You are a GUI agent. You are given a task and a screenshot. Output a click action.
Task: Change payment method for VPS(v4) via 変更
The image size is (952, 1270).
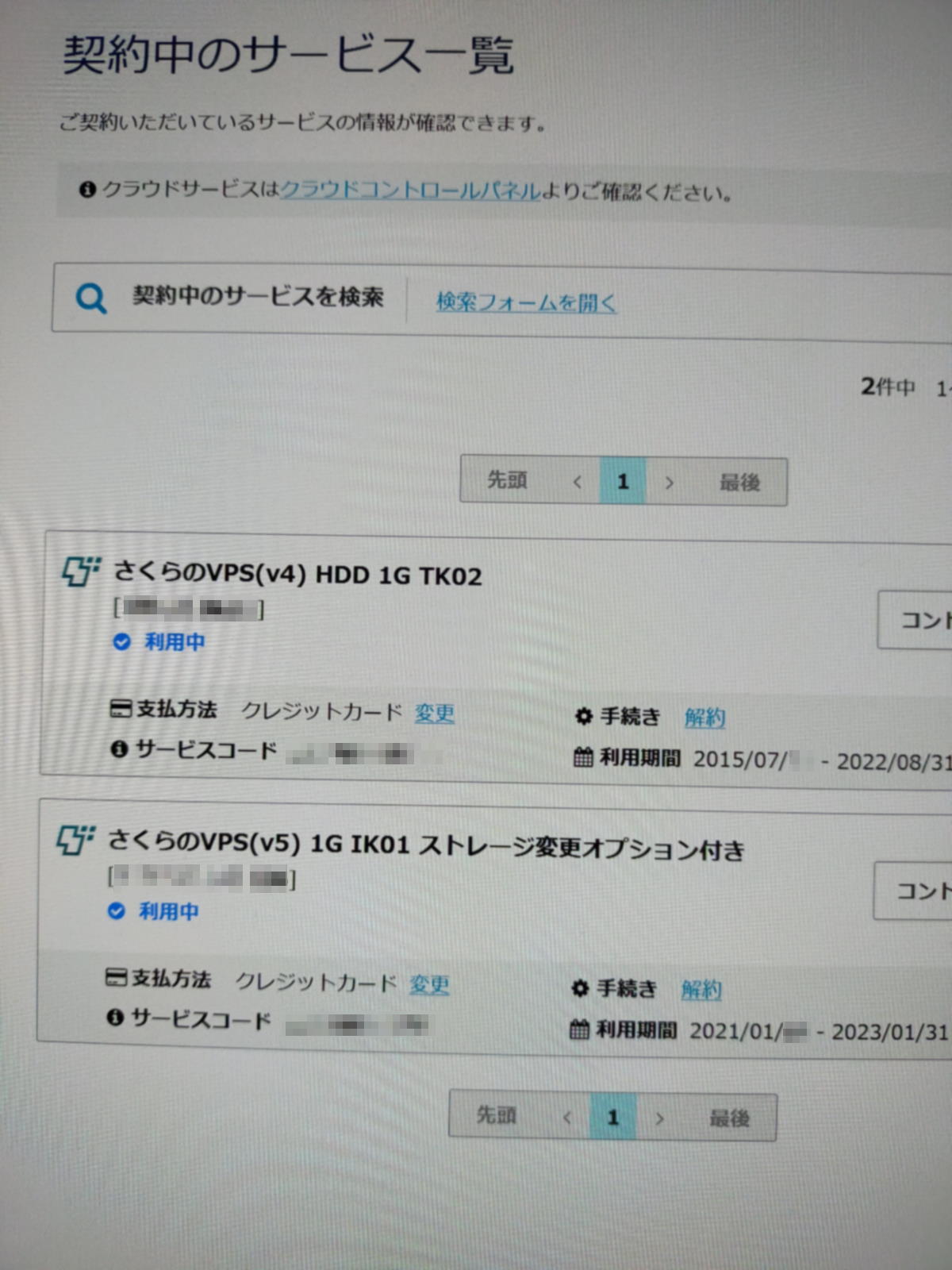click(434, 713)
